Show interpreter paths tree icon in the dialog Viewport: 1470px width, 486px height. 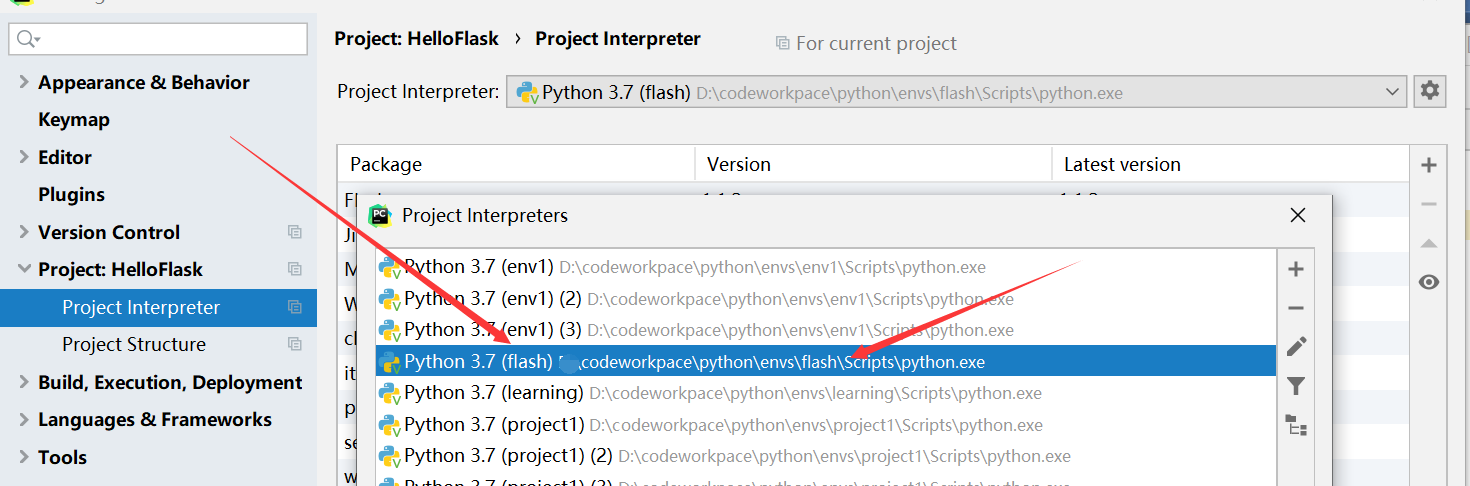1296,425
